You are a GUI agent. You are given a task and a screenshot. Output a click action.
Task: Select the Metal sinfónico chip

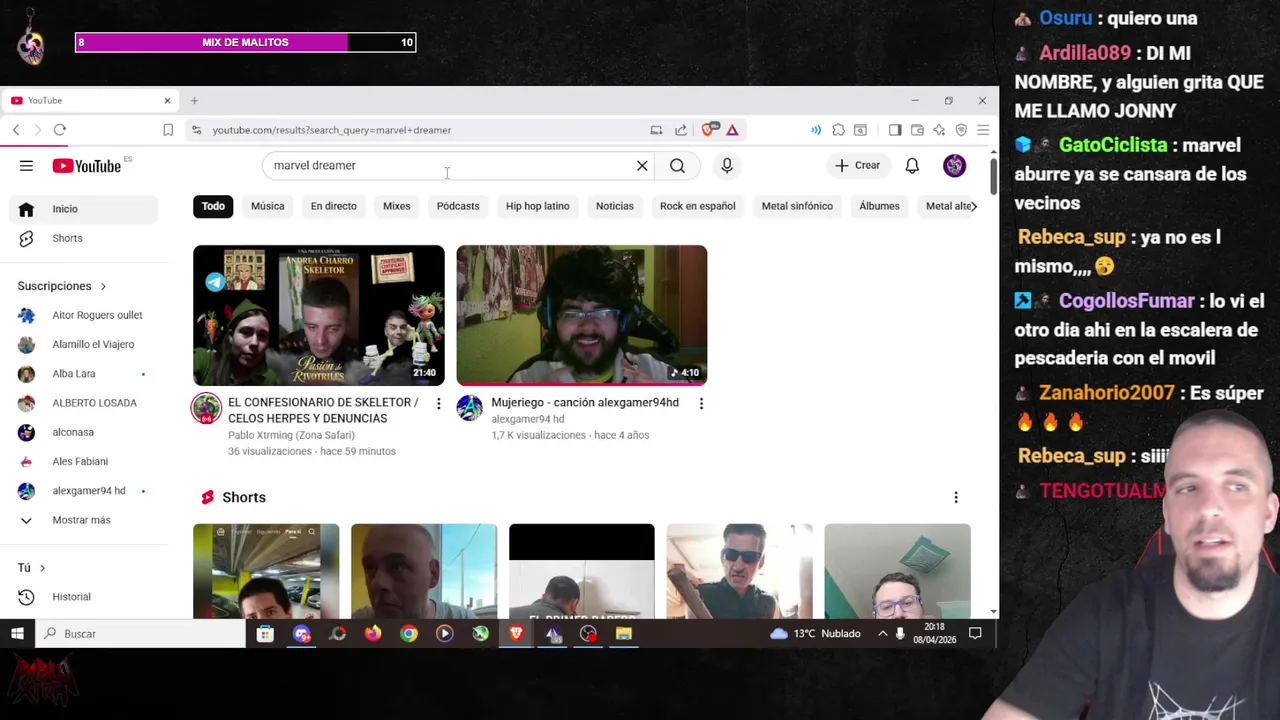pyautogui.click(x=797, y=206)
